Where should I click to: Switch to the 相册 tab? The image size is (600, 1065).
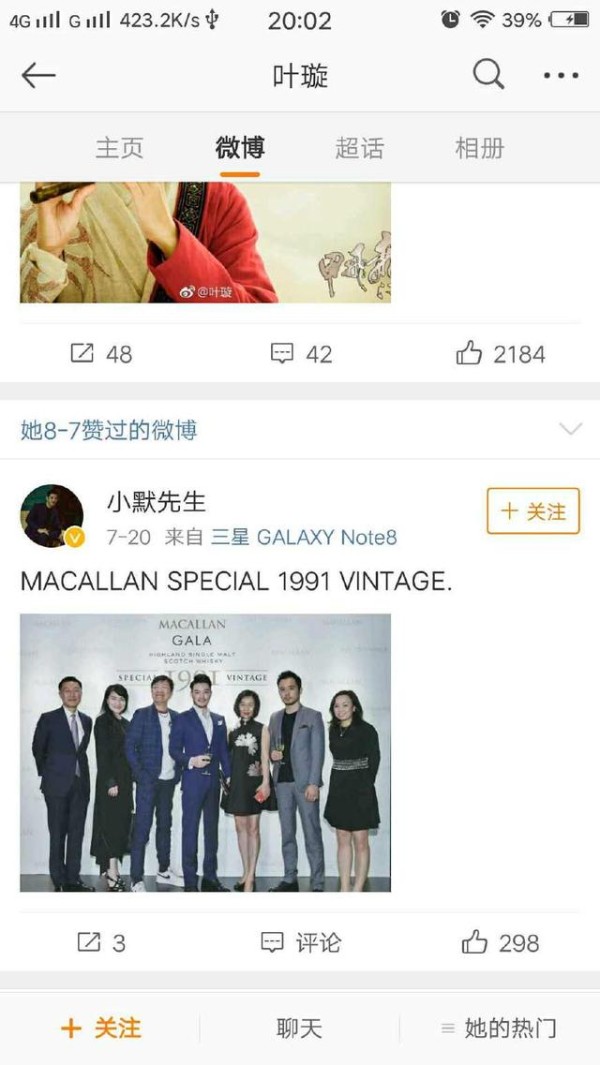pyautogui.click(x=480, y=147)
